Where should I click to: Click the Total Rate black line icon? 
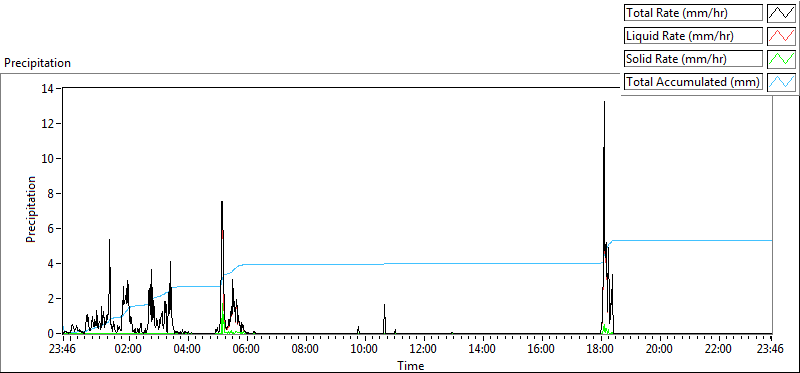coord(781,13)
